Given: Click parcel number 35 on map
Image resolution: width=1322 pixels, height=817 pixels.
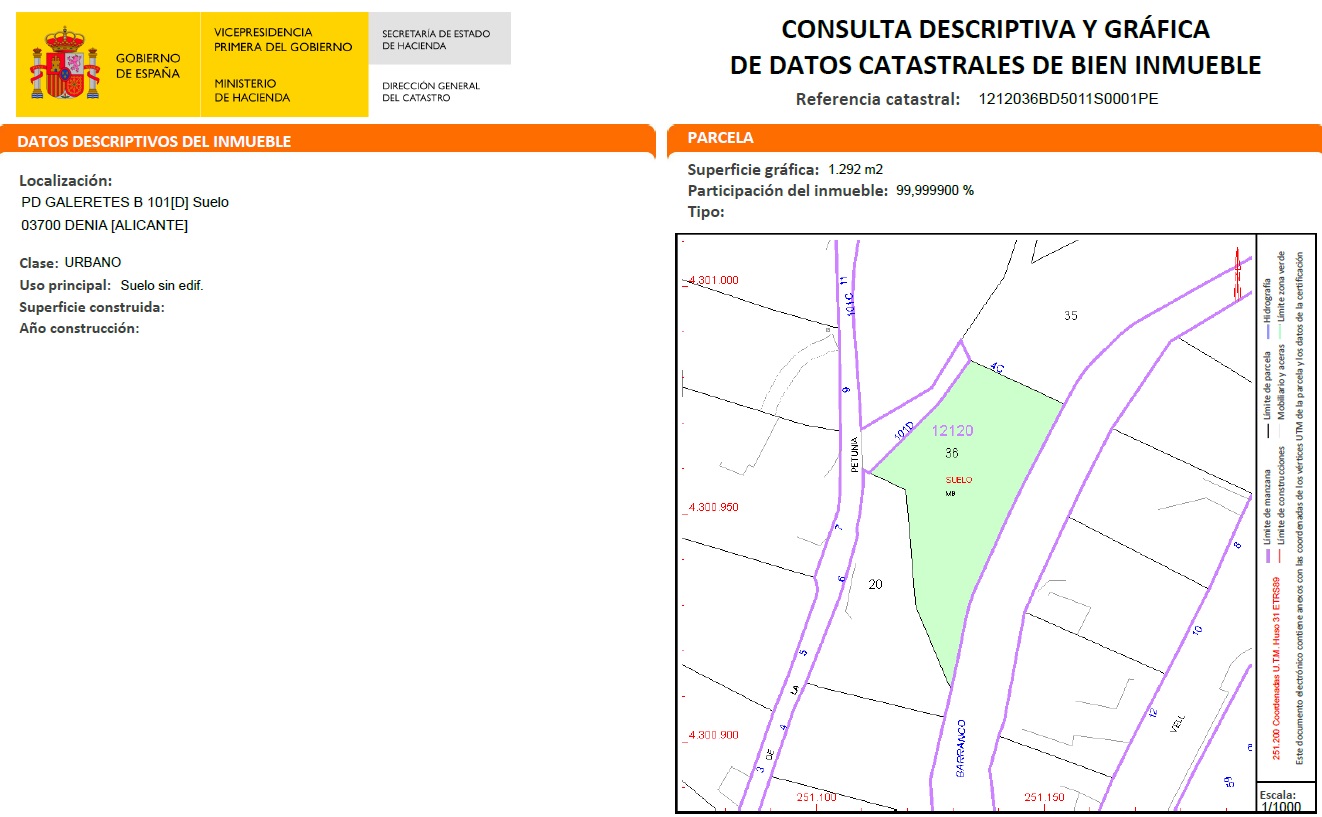Looking at the screenshot, I should (x=1071, y=315).
